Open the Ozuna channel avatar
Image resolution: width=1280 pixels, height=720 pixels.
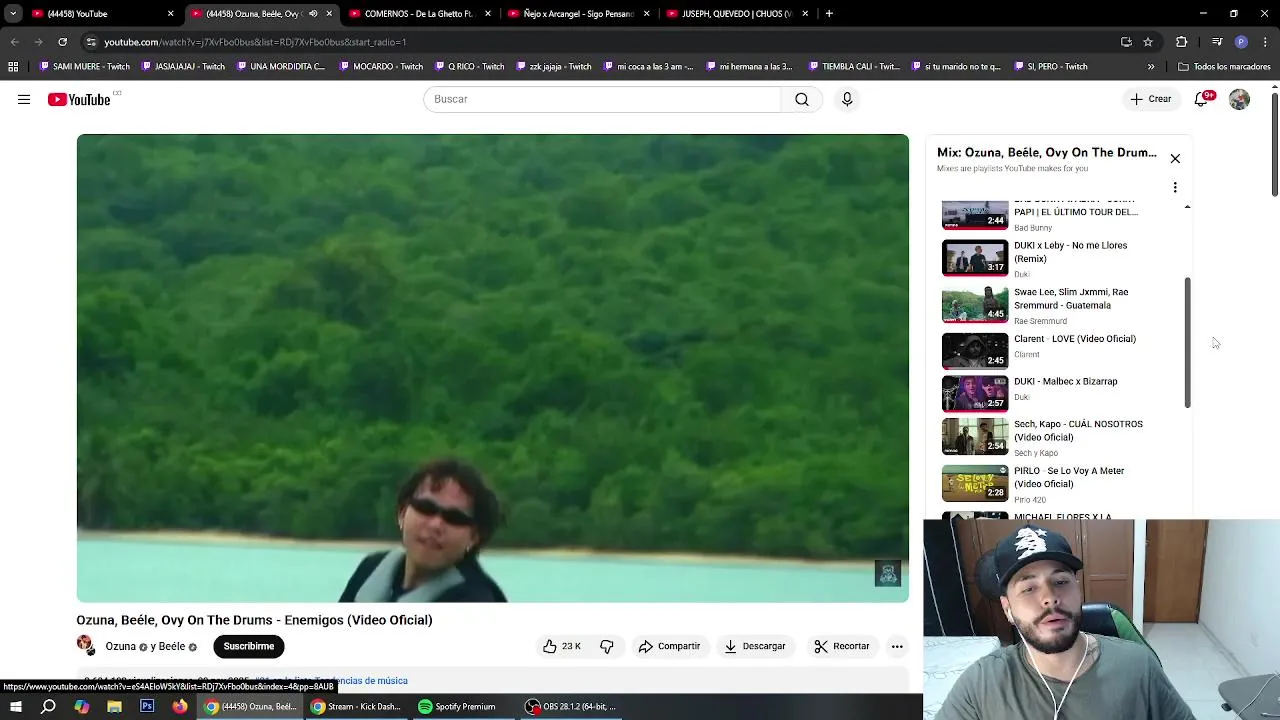(x=86, y=646)
